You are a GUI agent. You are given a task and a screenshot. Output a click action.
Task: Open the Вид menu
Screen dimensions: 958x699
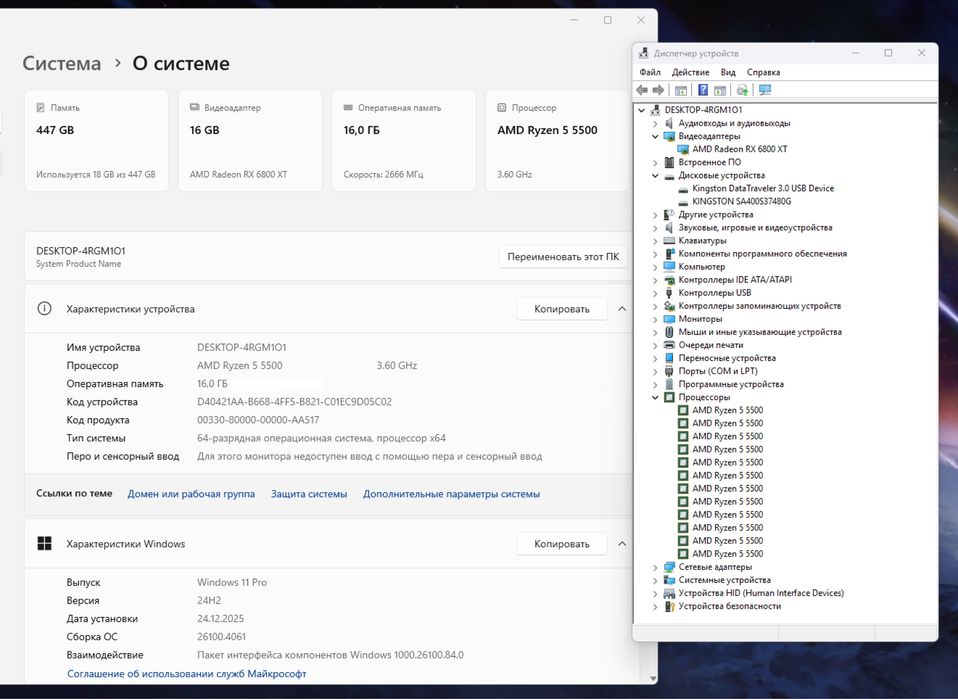coord(728,72)
